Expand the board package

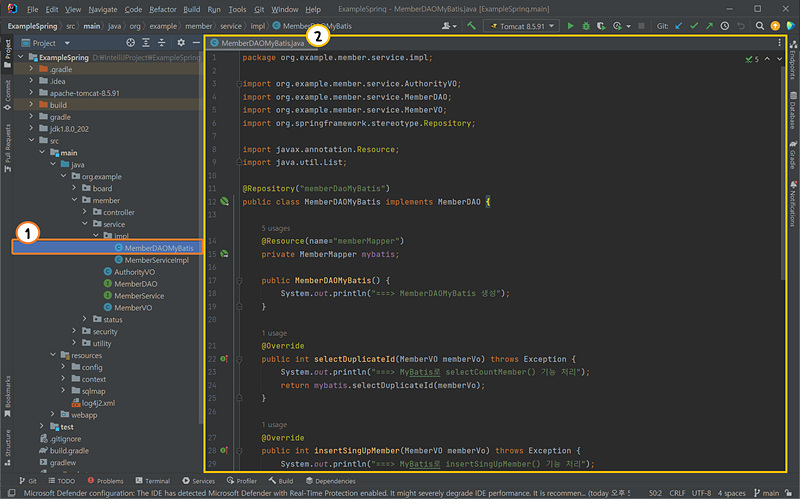coord(74,188)
